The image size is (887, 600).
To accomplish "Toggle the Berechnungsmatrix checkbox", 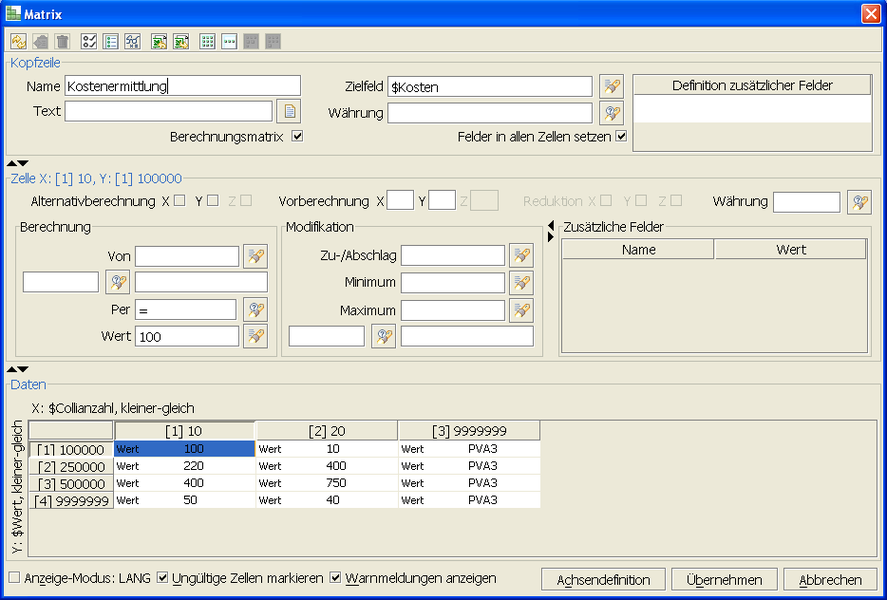I will point(297,136).
